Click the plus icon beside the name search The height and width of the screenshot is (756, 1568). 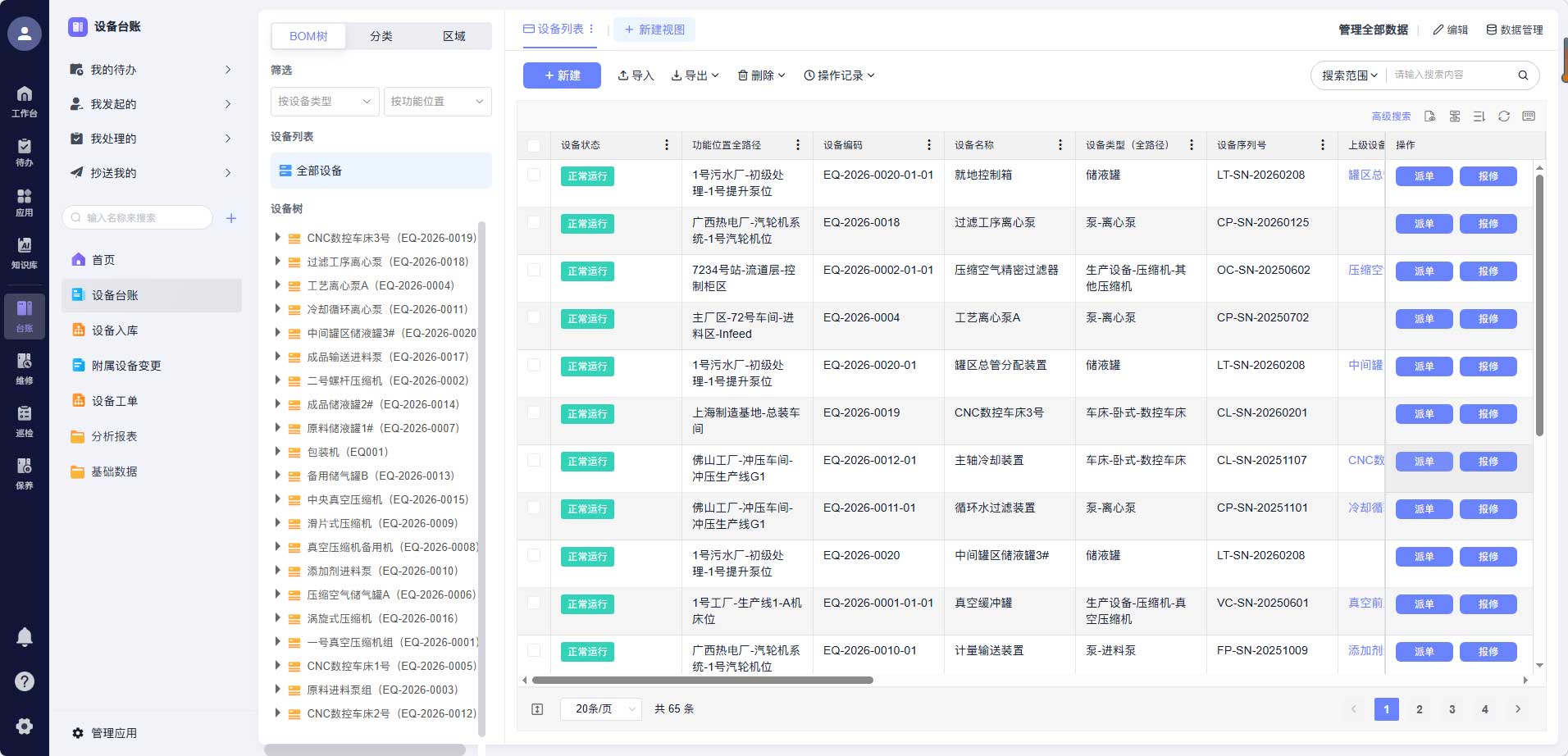[231, 218]
